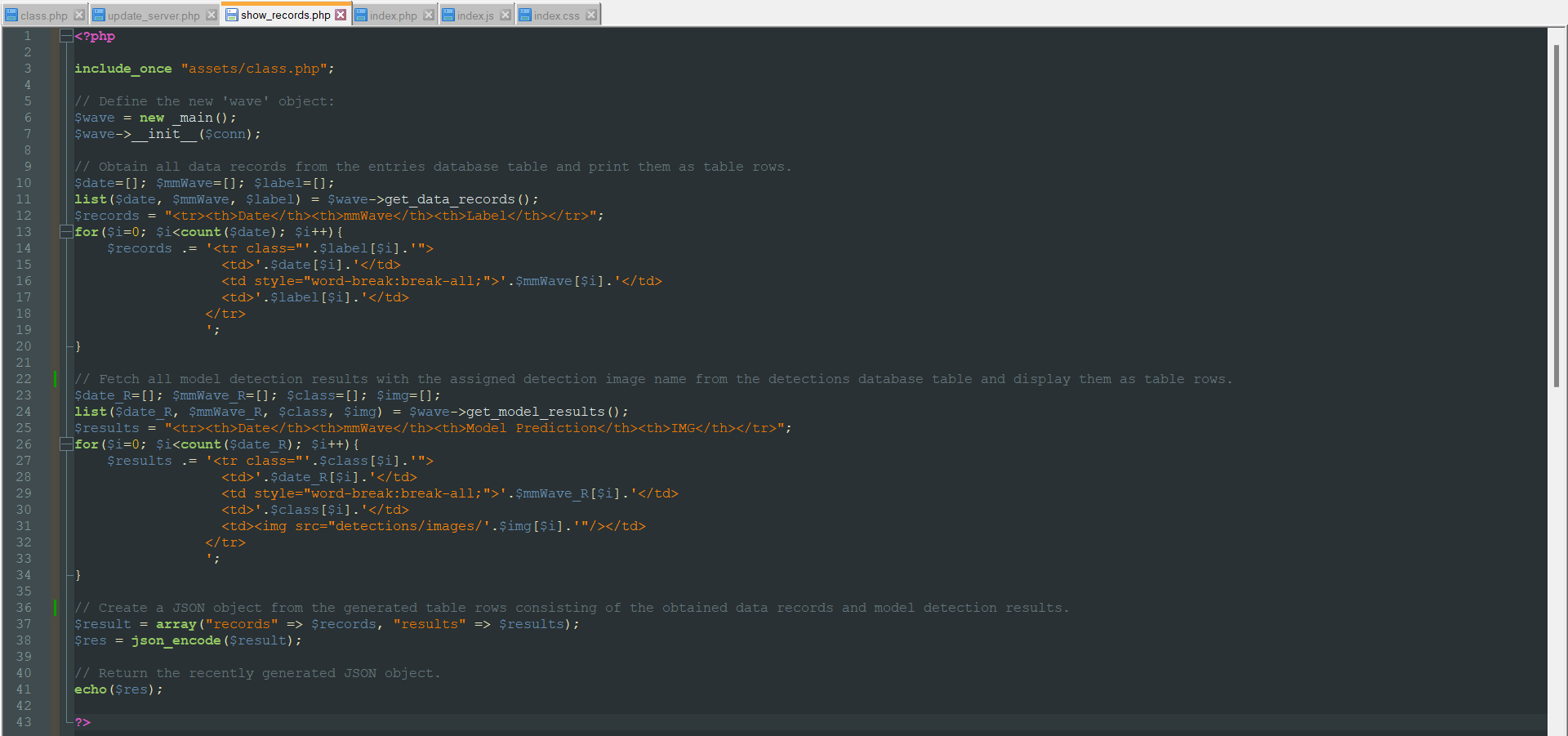Close the update_server.php tab
The image size is (1568, 736).
point(212,13)
